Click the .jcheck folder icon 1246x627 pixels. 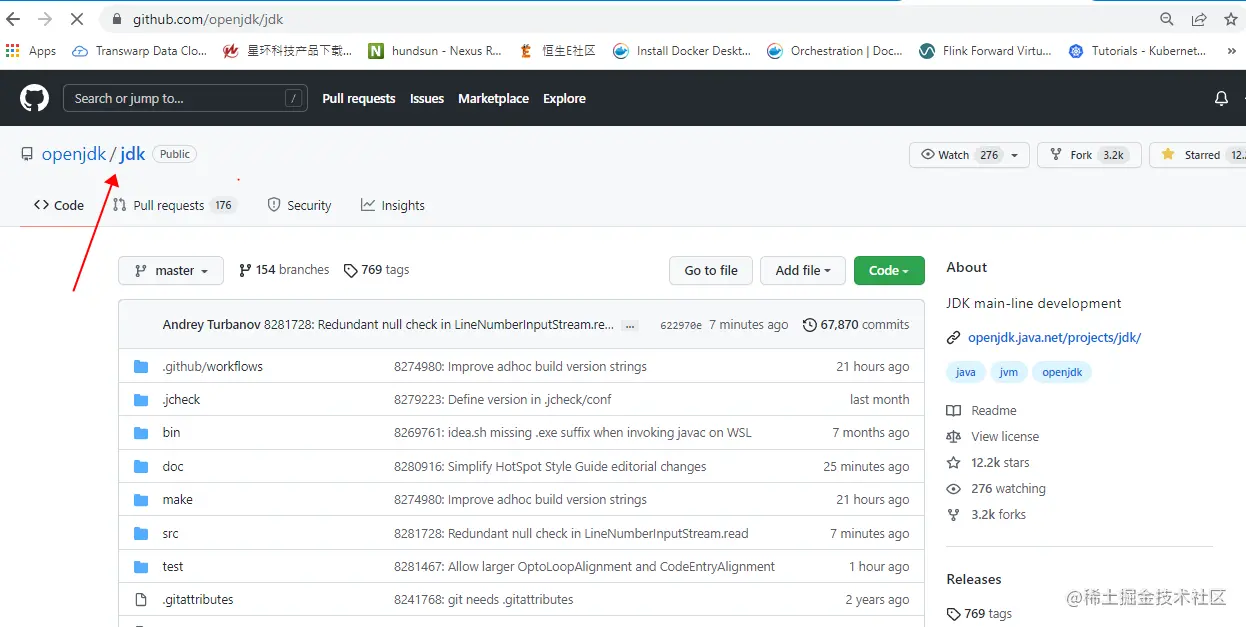141,400
